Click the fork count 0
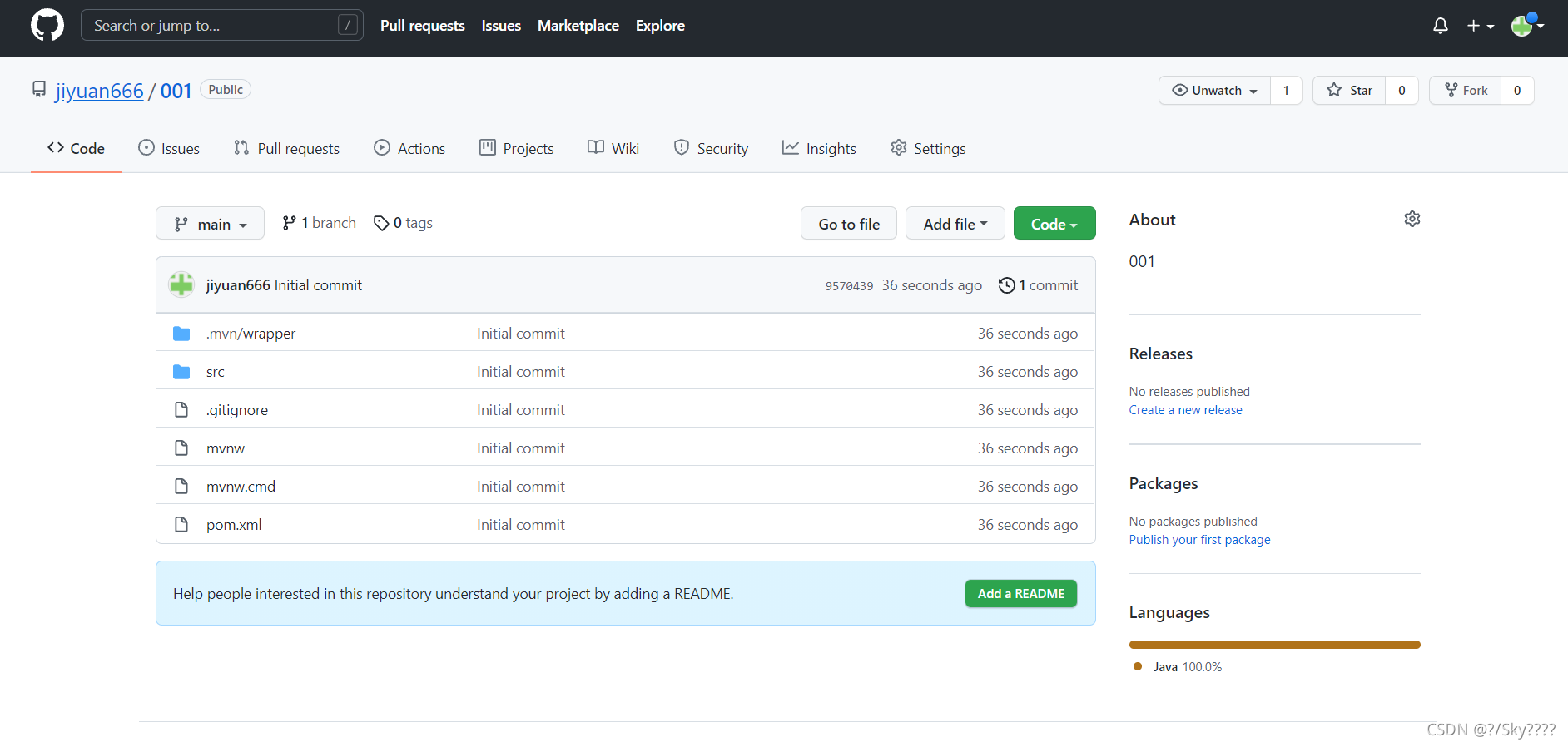 (1517, 90)
